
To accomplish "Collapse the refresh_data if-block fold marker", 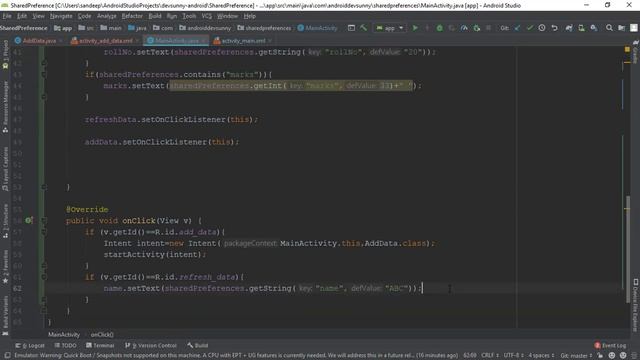I will [44, 277].
